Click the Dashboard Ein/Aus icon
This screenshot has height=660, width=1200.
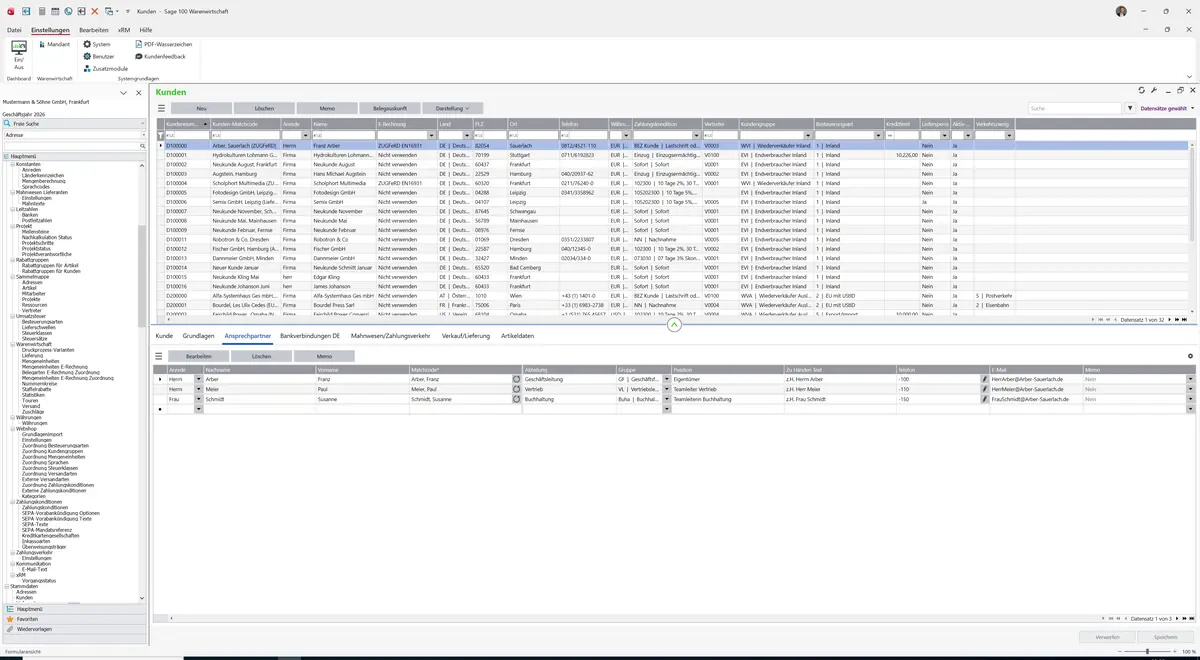(18, 55)
